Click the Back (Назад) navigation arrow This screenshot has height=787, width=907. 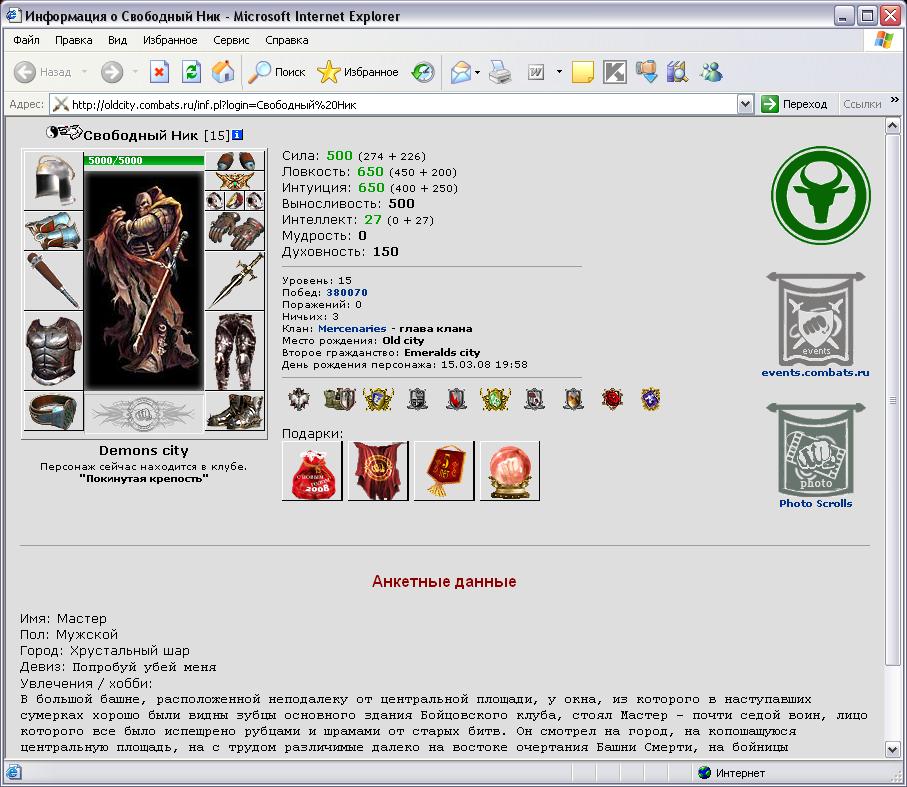click(25, 72)
